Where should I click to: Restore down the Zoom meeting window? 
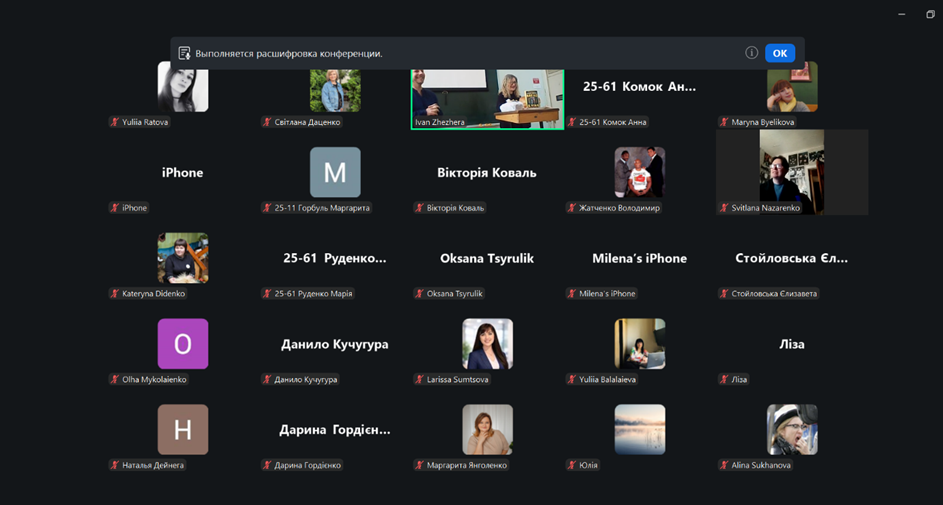point(930,14)
